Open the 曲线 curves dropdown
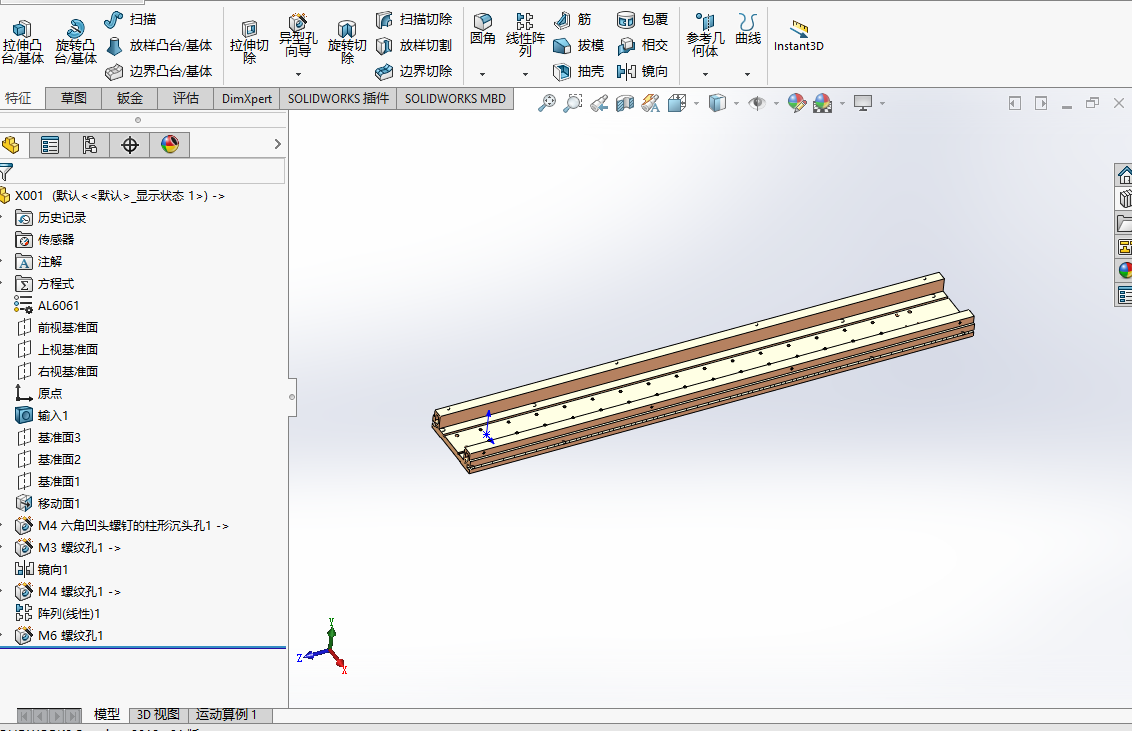This screenshot has width=1132, height=731. [x=747, y=74]
